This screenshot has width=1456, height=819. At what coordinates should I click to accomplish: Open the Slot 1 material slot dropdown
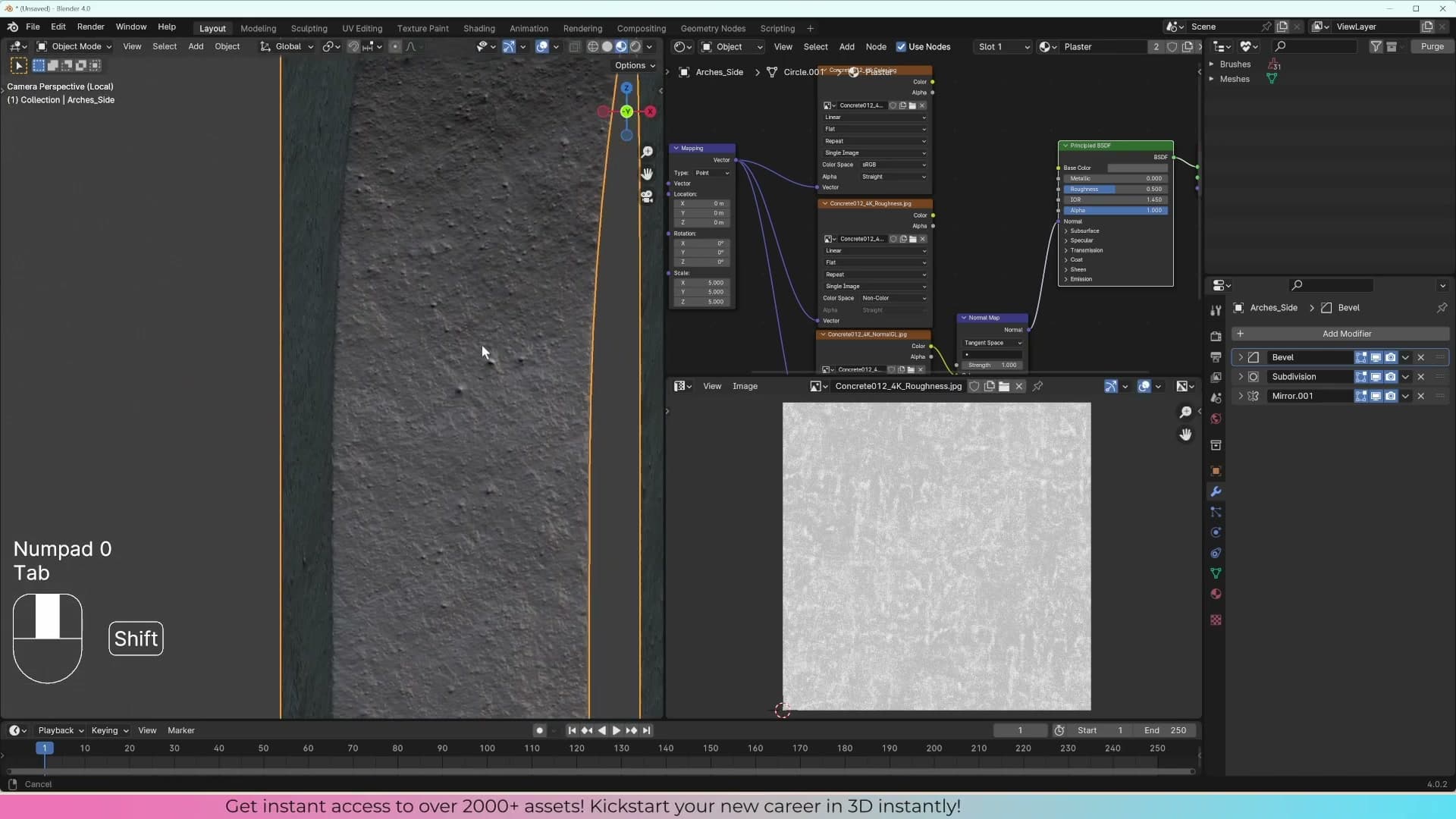coord(1004,47)
